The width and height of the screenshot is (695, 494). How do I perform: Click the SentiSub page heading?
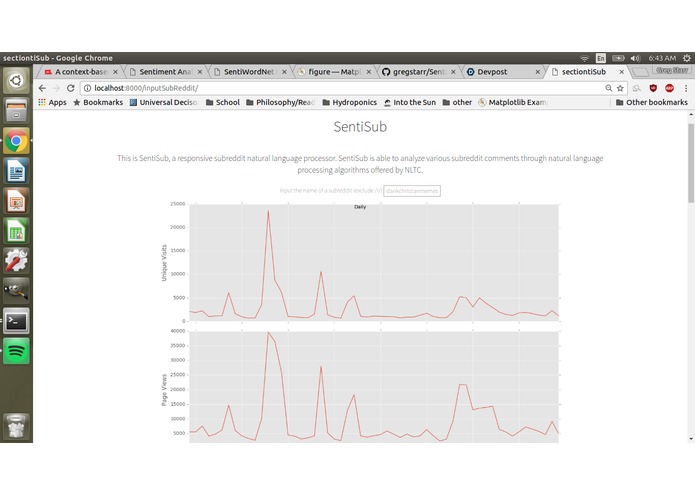pos(360,127)
